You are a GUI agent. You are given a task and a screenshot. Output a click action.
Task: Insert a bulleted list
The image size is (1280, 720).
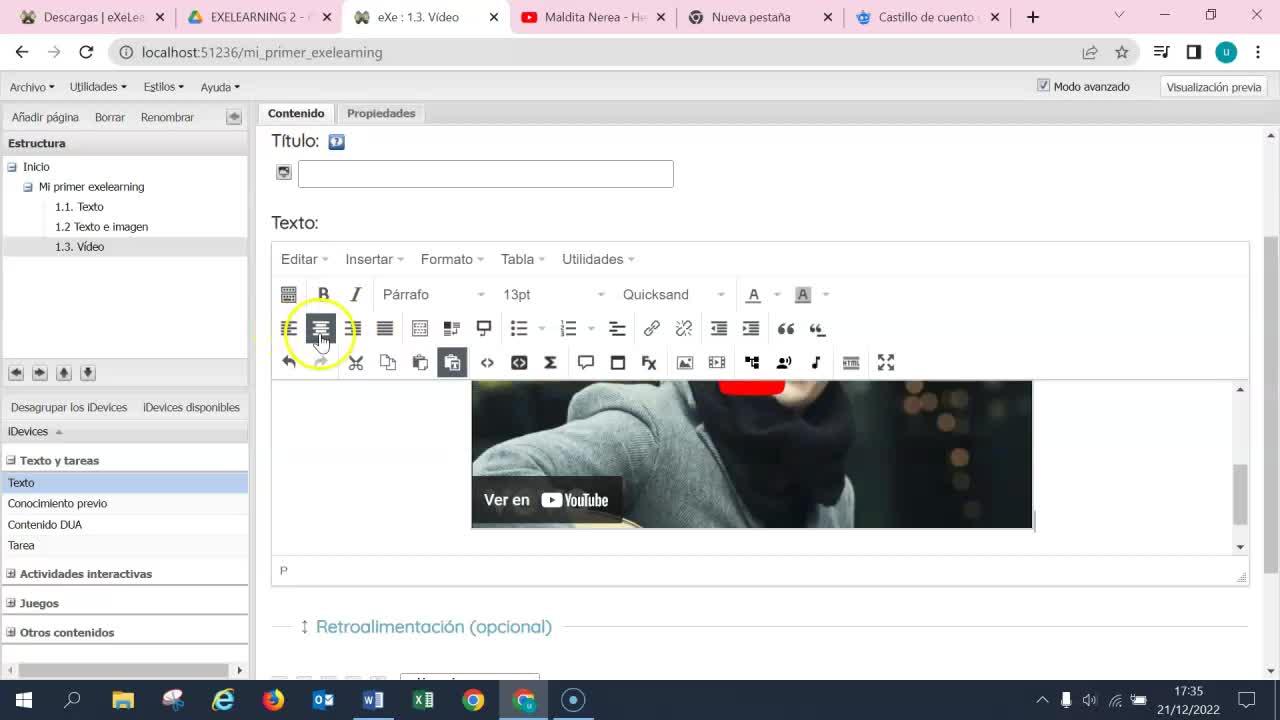pos(519,328)
